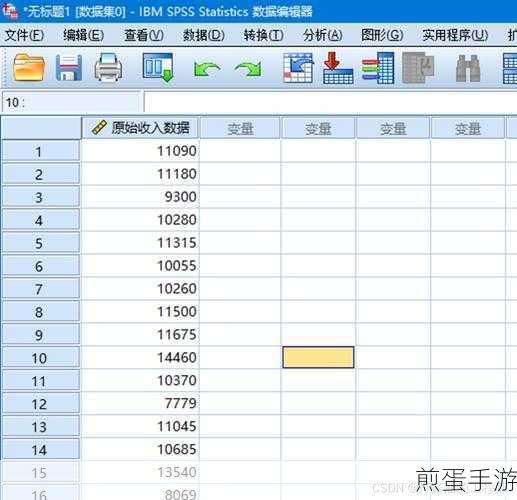The width and height of the screenshot is (517, 500).
Task: Print using the printer toolbar icon
Action: tap(108, 68)
